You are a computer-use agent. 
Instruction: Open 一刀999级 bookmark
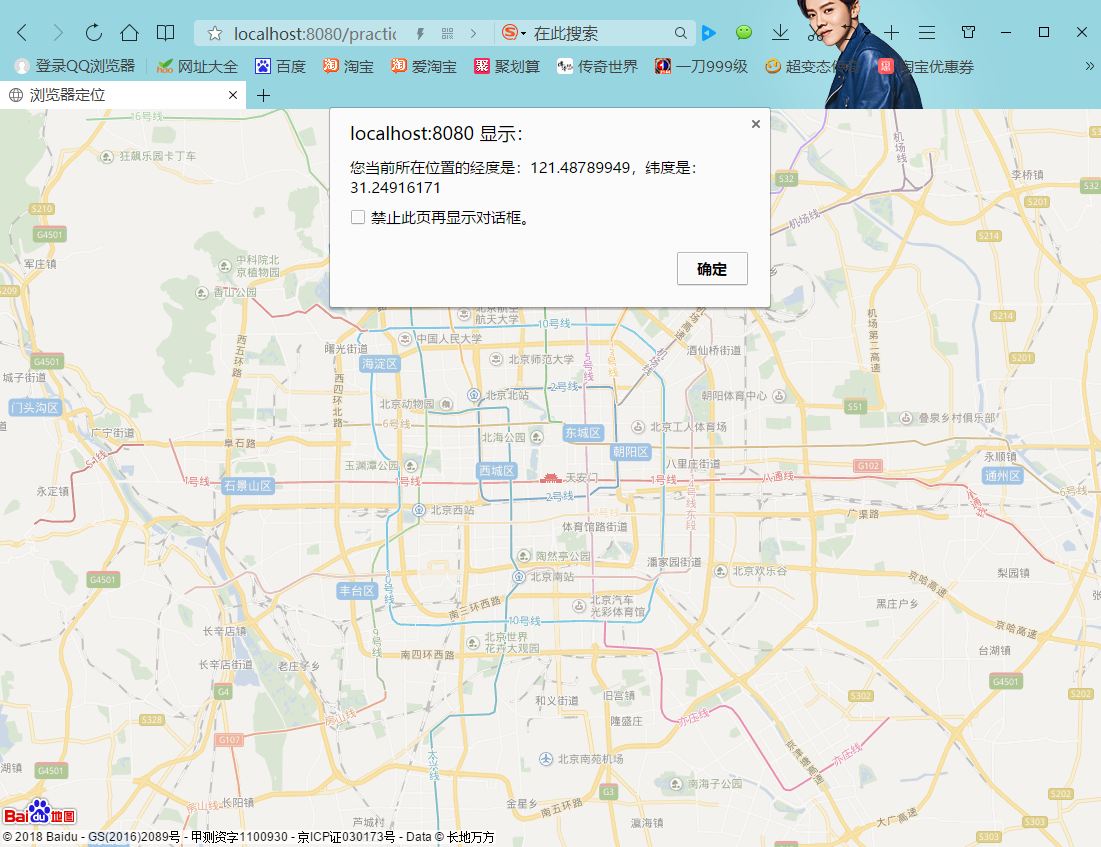click(x=701, y=67)
